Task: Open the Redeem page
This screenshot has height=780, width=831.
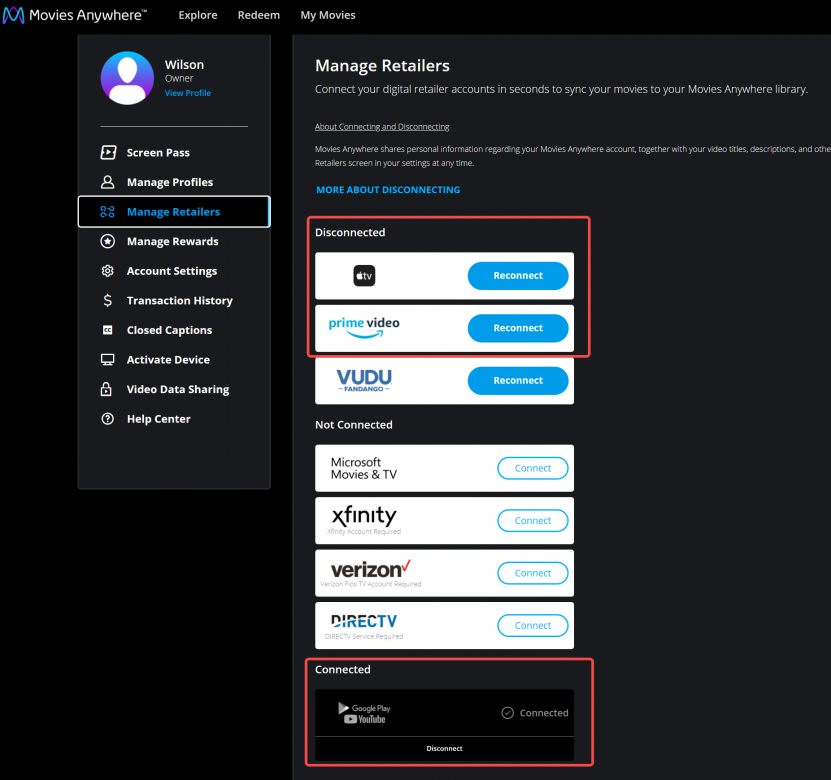Action: (259, 15)
